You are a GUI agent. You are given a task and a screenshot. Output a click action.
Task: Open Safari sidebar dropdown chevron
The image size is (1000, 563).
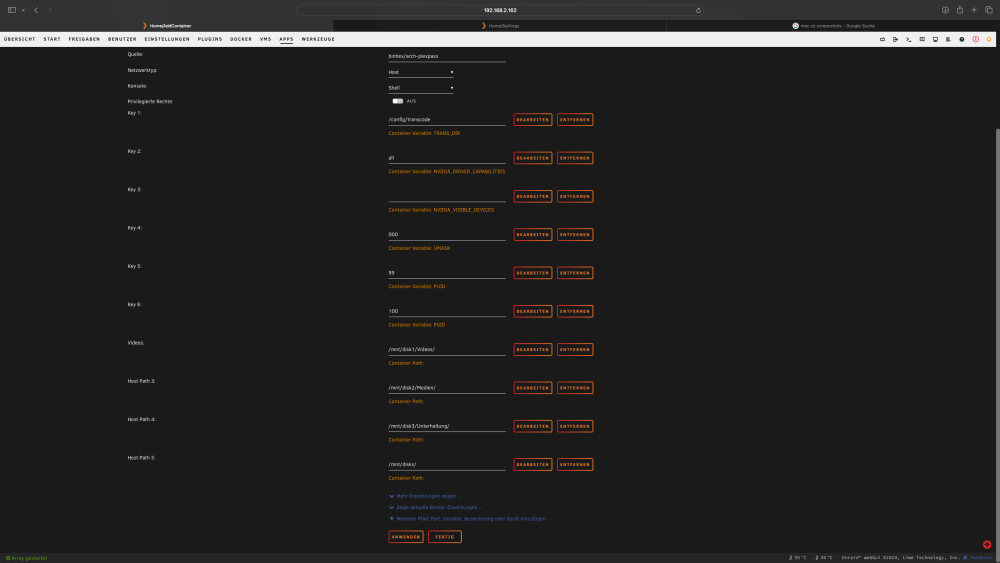(23, 10)
